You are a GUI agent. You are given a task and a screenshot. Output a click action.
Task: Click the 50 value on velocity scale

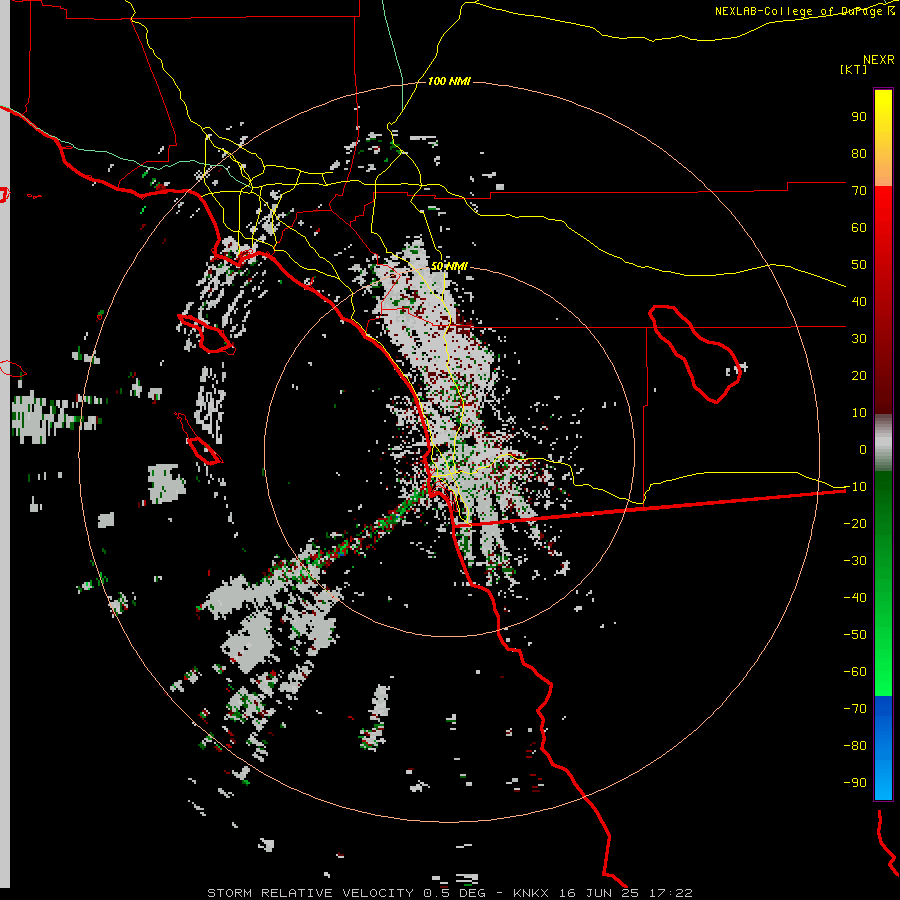click(859, 265)
